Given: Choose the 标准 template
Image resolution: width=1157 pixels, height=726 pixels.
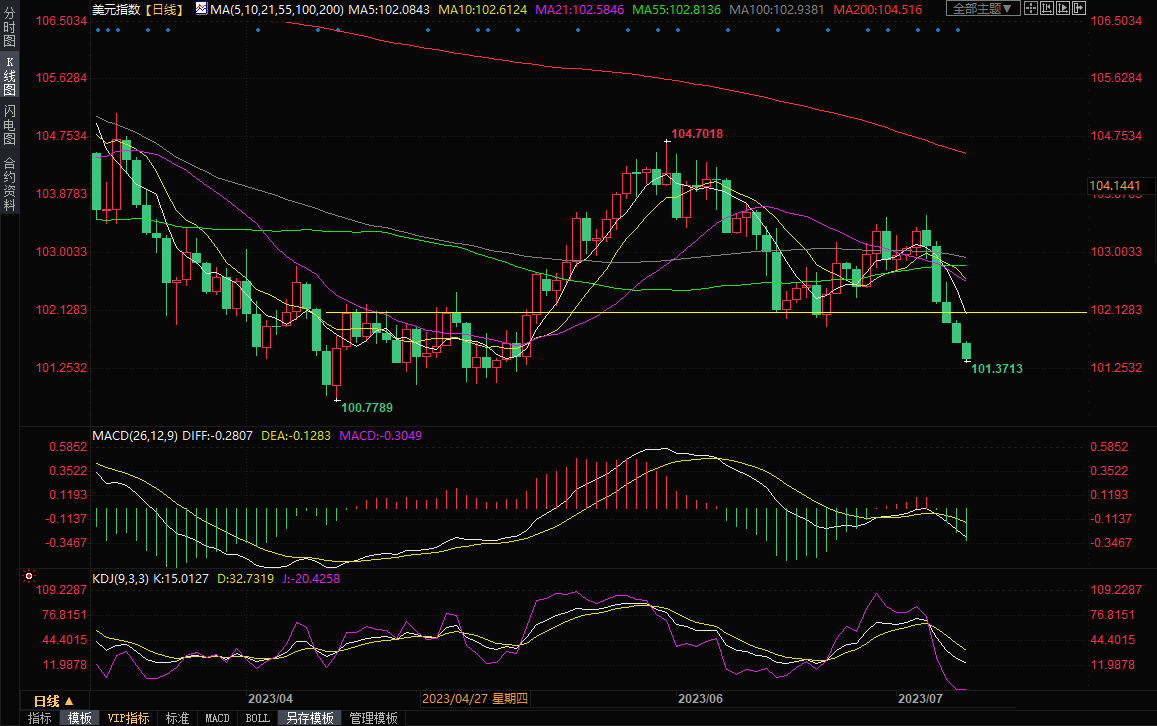Looking at the screenshot, I should [177, 718].
